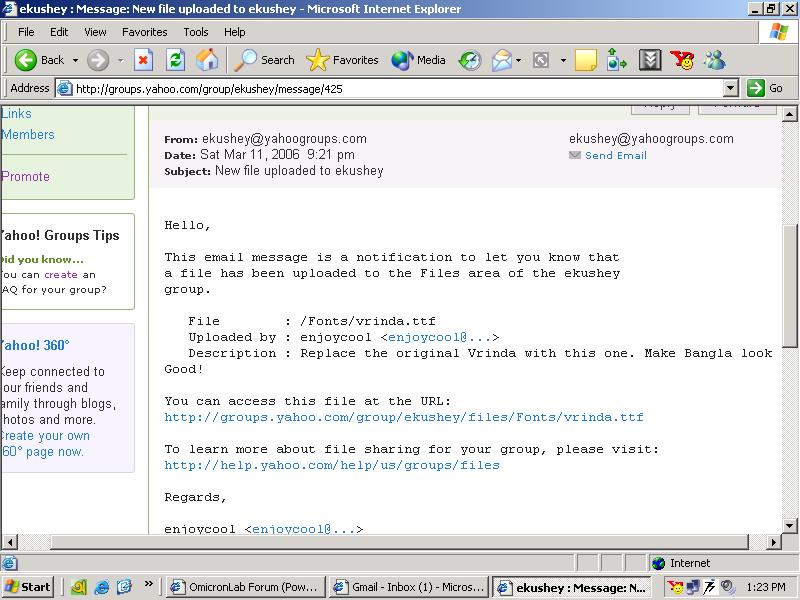The image size is (800, 600).
Task: Click the Mail envelope toolbar icon
Action: click(x=502, y=60)
